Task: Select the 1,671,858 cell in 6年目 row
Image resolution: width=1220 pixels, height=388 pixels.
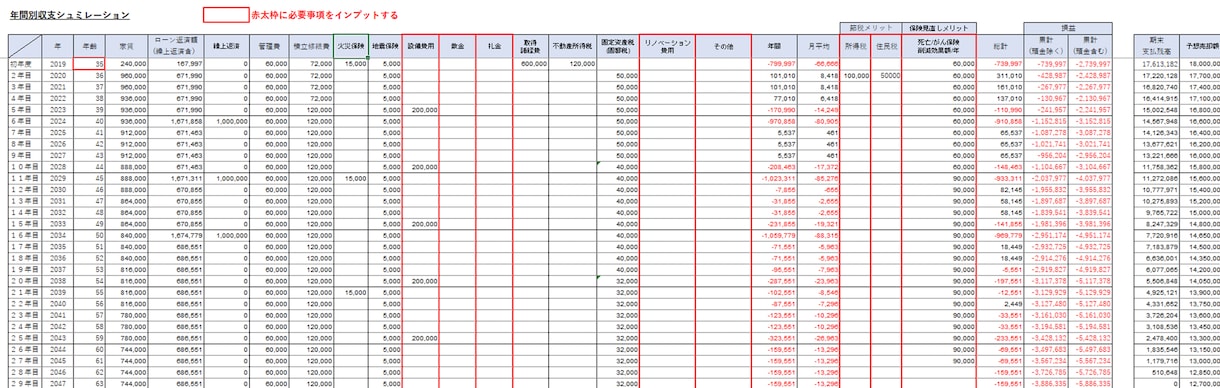Action: [176, 120]
